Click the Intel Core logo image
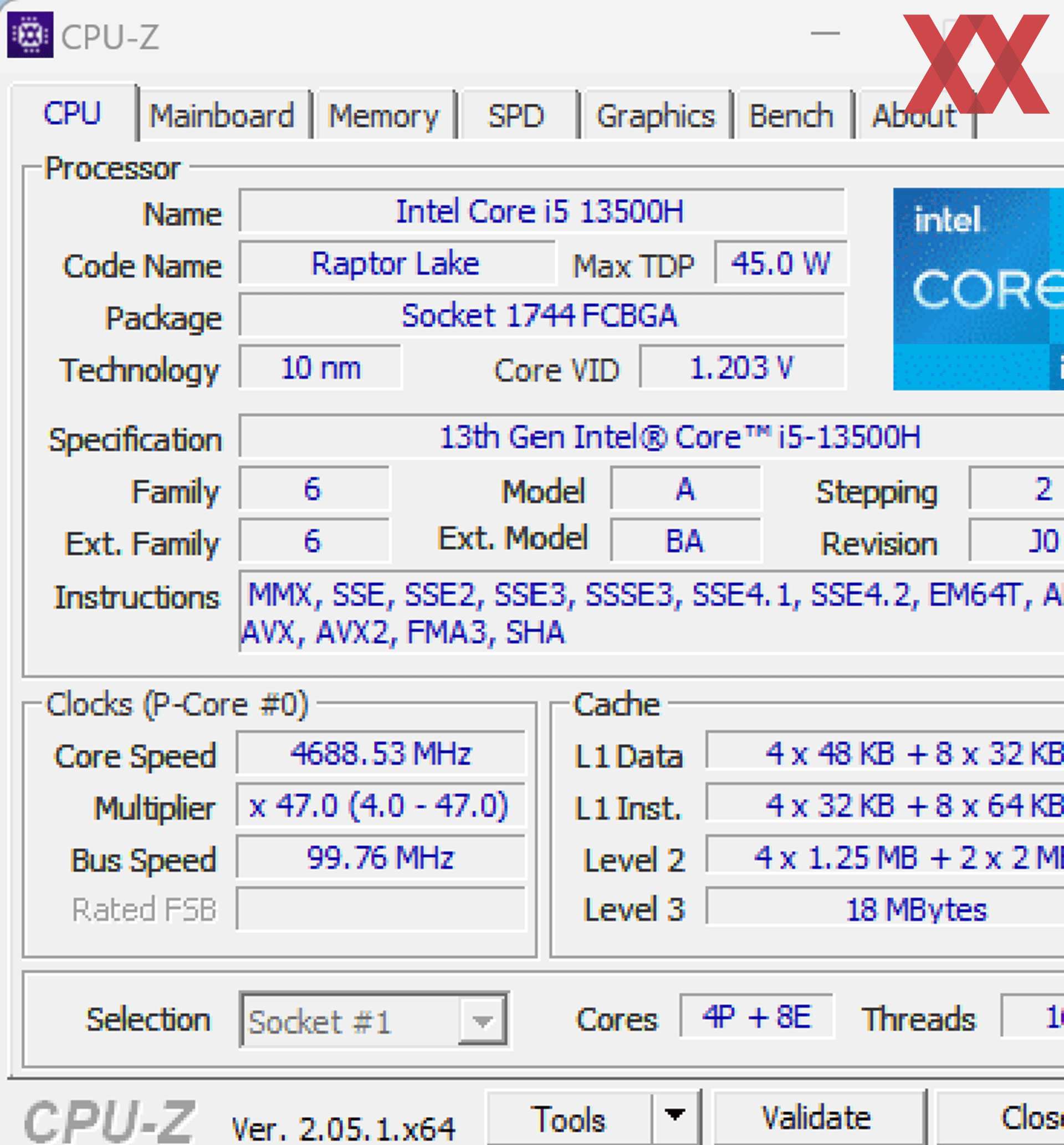This screenshot has height=1145, width=1064. coord(979,289)
